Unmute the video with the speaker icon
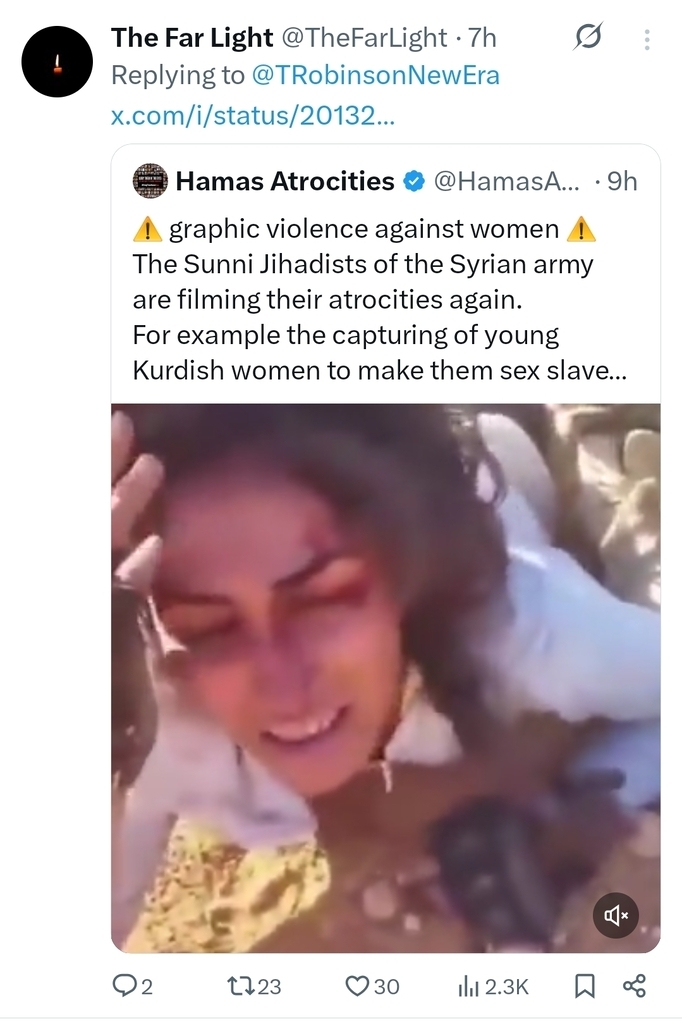The width and height of the screenshot is (682, 1024). point(614,914)
